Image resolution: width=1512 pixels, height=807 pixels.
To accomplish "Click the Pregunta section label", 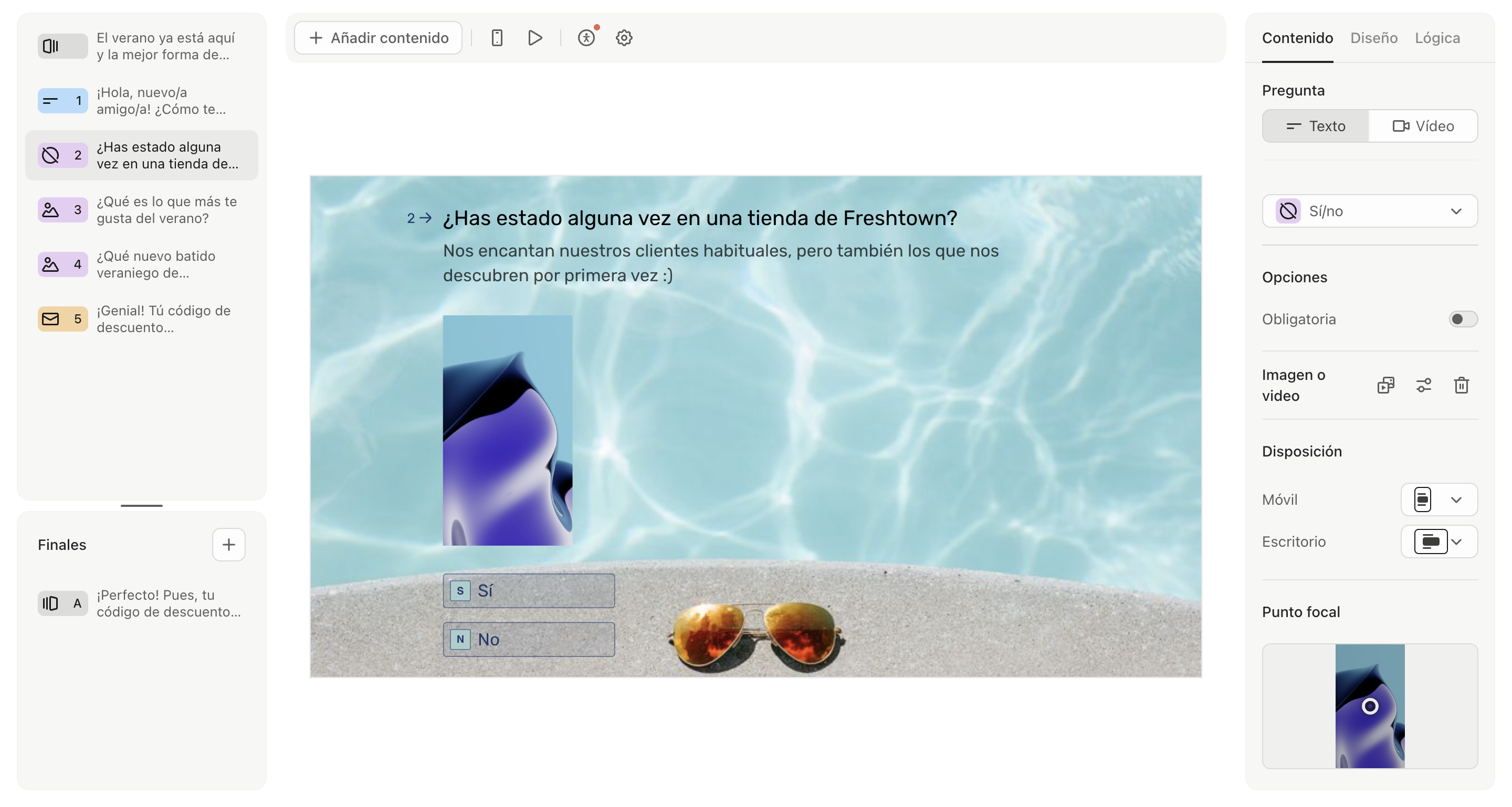I will click(x=1294, y=90).
